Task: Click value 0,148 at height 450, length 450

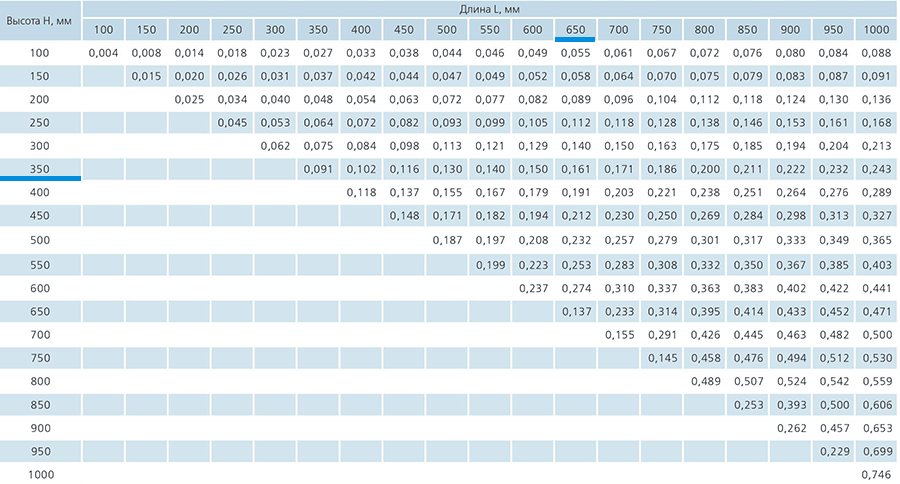Action: coord(404,215)
